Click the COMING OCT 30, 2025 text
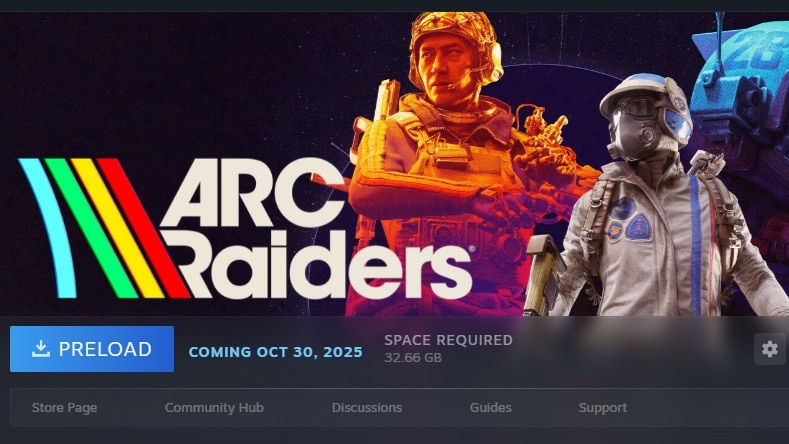Viewport: 789px width, 444px height. click(x=275, y=352)
